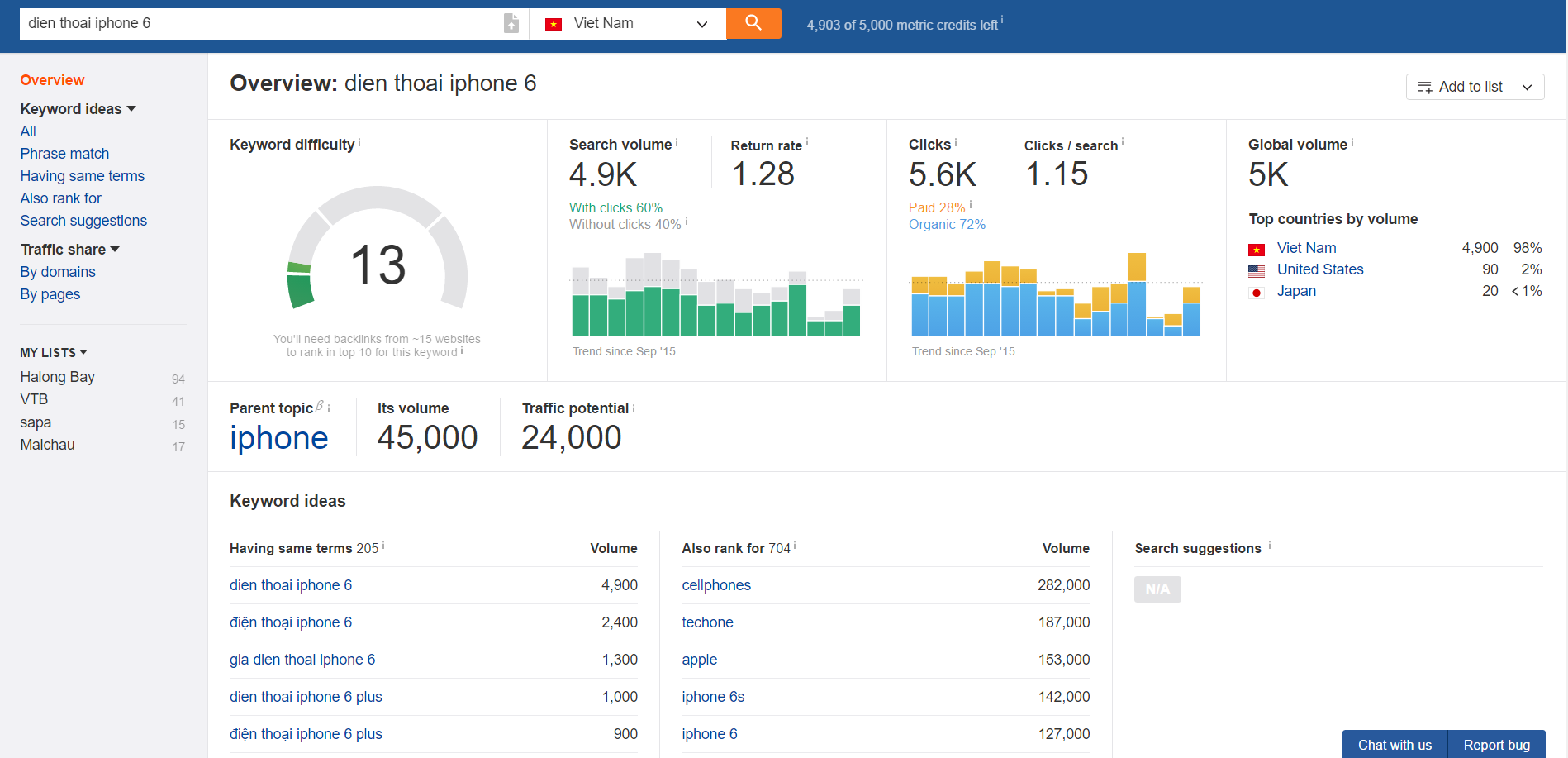
Task: Expand the Add to list dropdown arrow
Action: pyautogui.click(x=1528, y=87)
